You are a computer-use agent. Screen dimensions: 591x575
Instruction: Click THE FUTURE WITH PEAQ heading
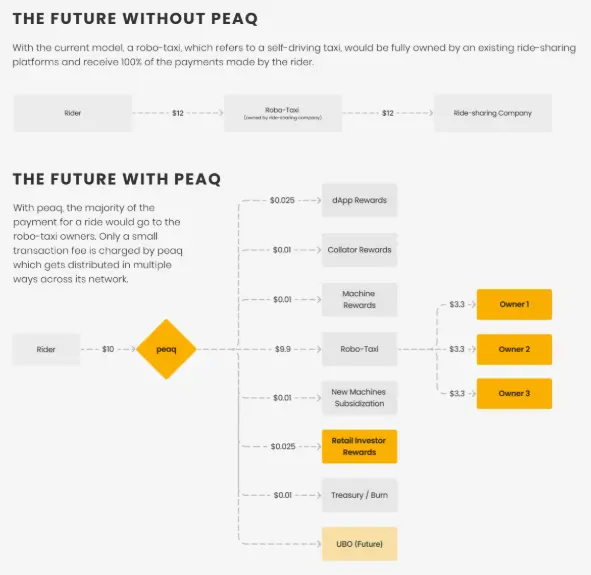click(x=117, y=179)
